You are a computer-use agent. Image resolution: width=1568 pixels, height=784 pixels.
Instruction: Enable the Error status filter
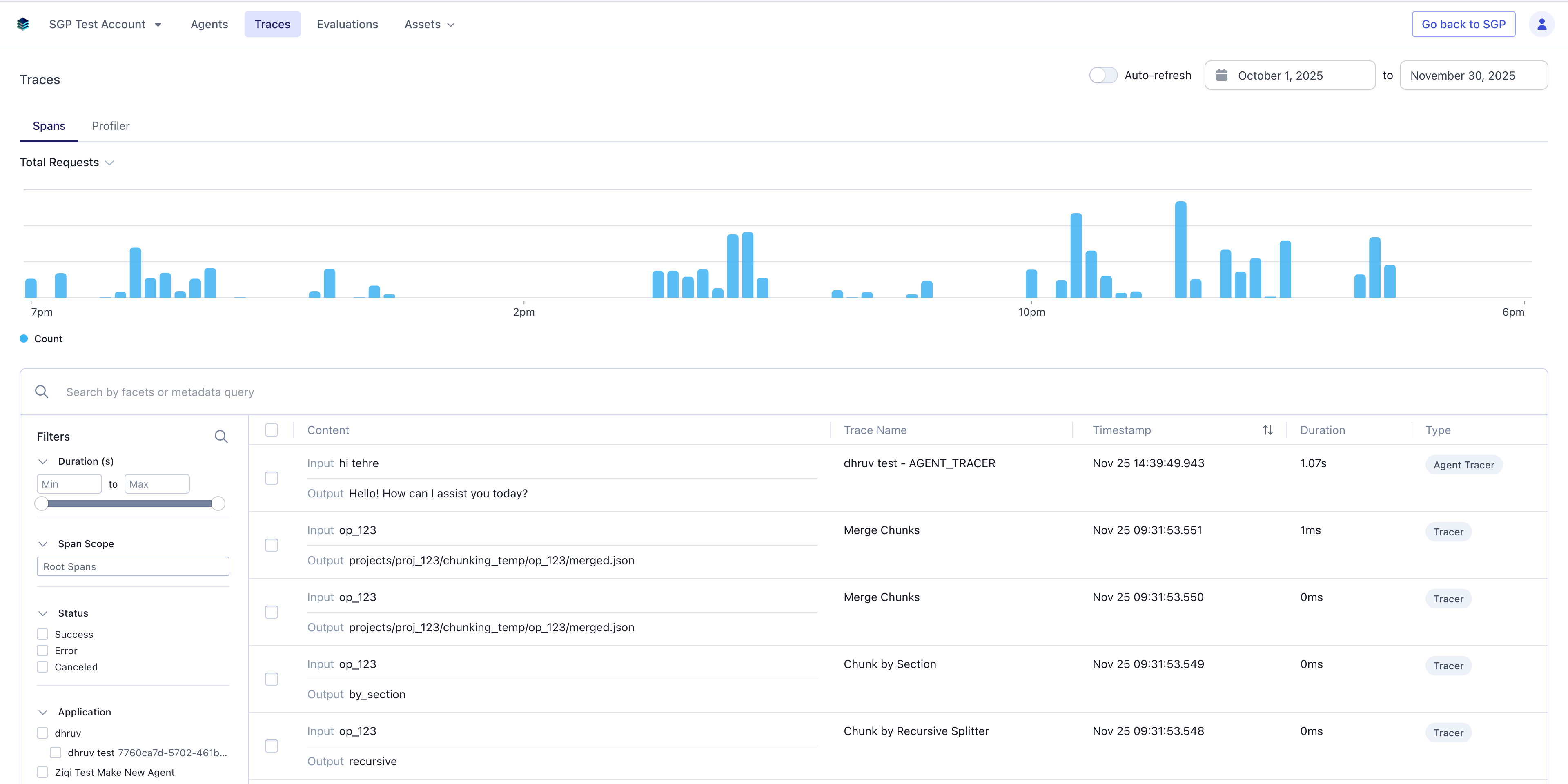pos(42,651)
